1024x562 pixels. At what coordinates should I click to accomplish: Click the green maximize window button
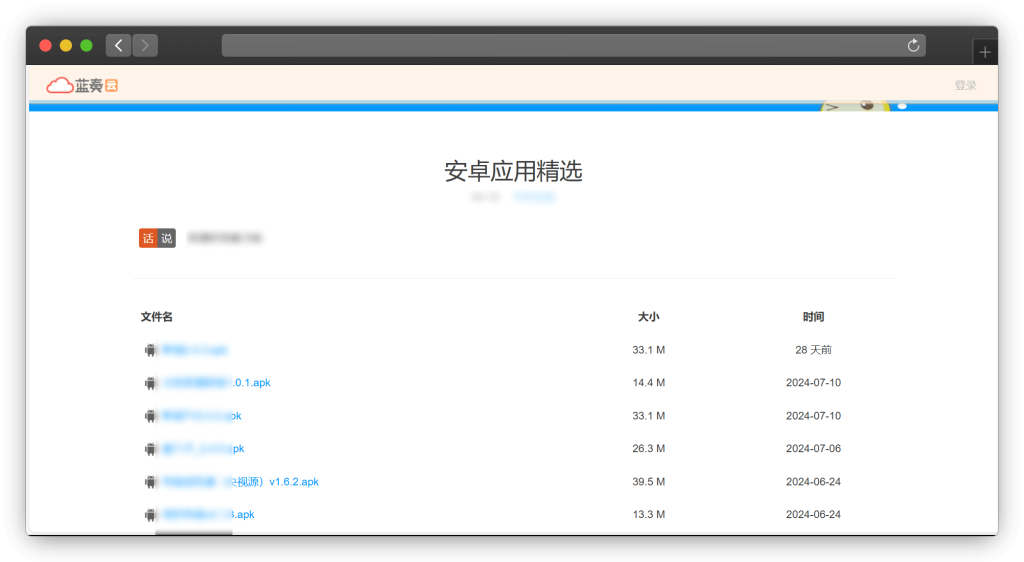[x=86, y=46]
